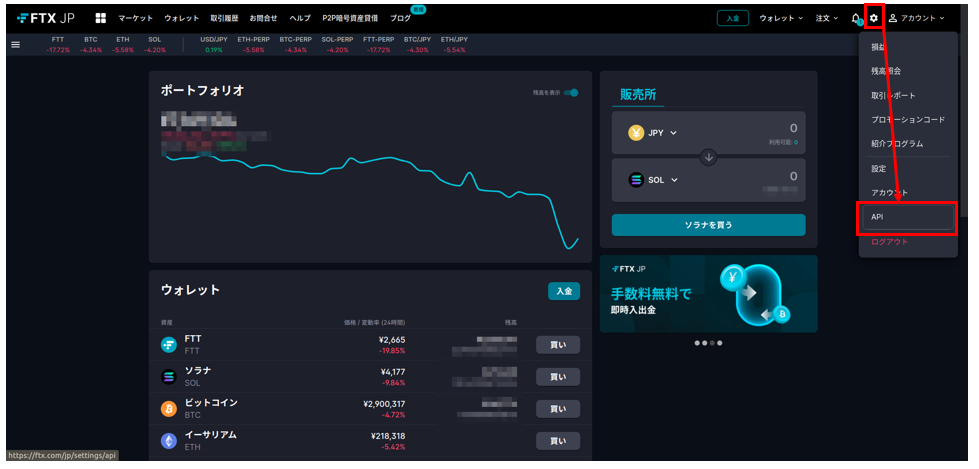The image size is (979, 469).
Task: Click the ¥4,177 Solana price
Action: tap(392, 372)
